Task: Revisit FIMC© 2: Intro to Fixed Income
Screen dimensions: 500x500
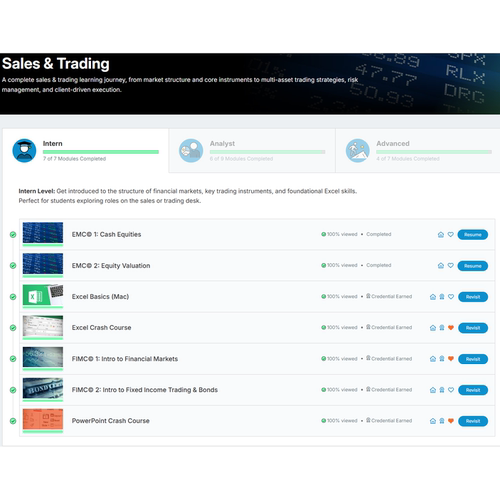Action: [473, 390]
